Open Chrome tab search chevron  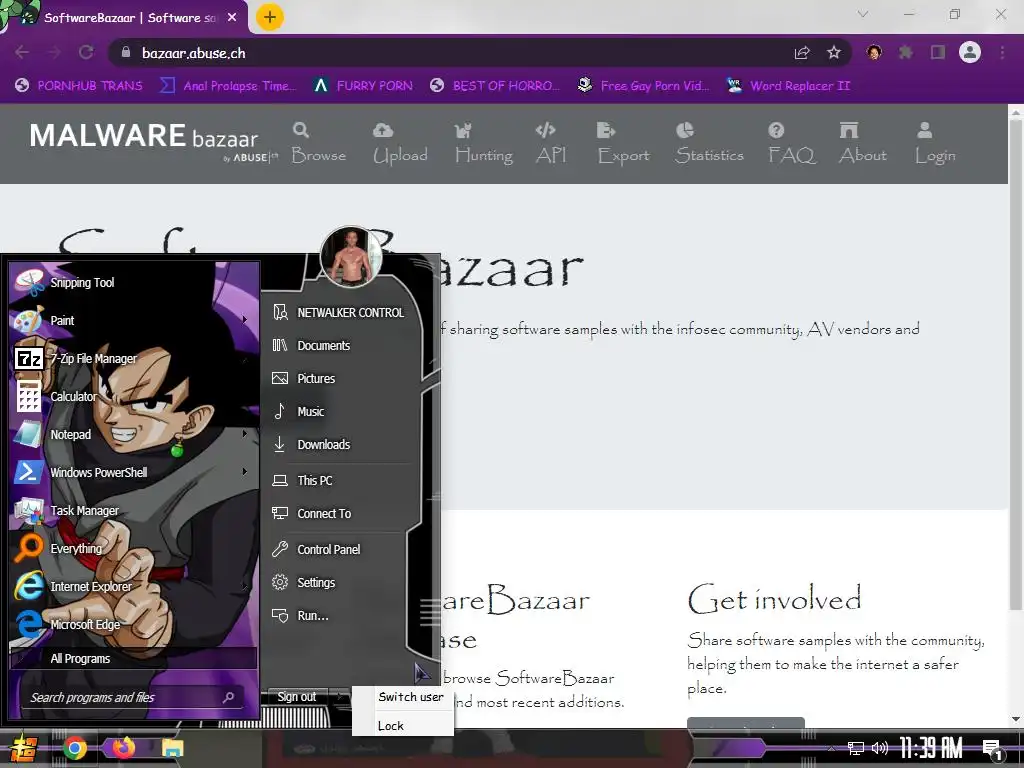coord(863,14)
